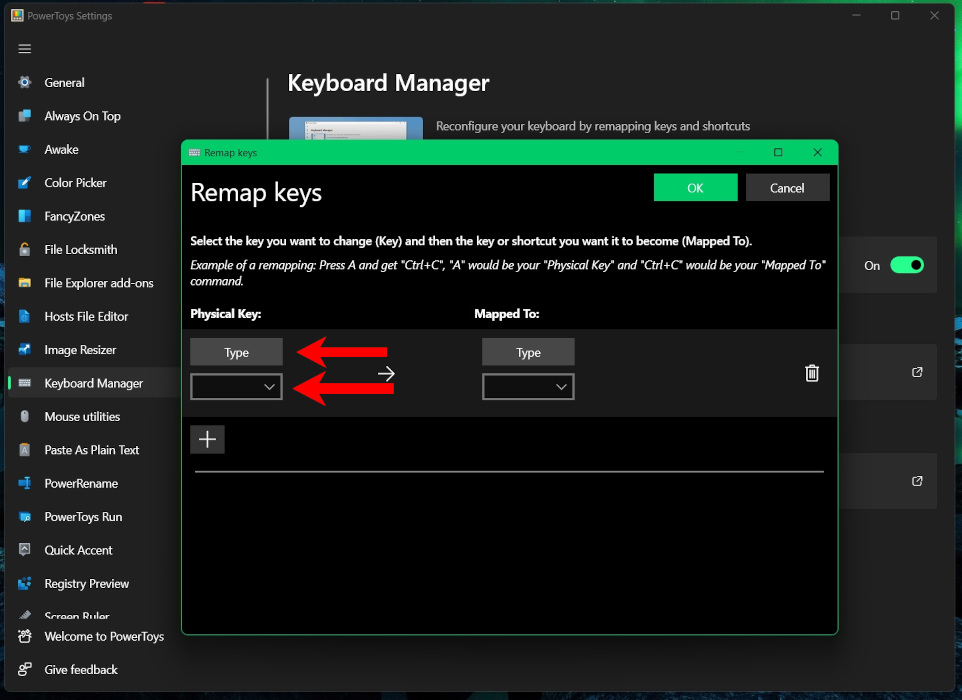The width and height of the screenshot is (962, 700).
Task: Open Welcome to PowerToys
Action: coord(23,636)
